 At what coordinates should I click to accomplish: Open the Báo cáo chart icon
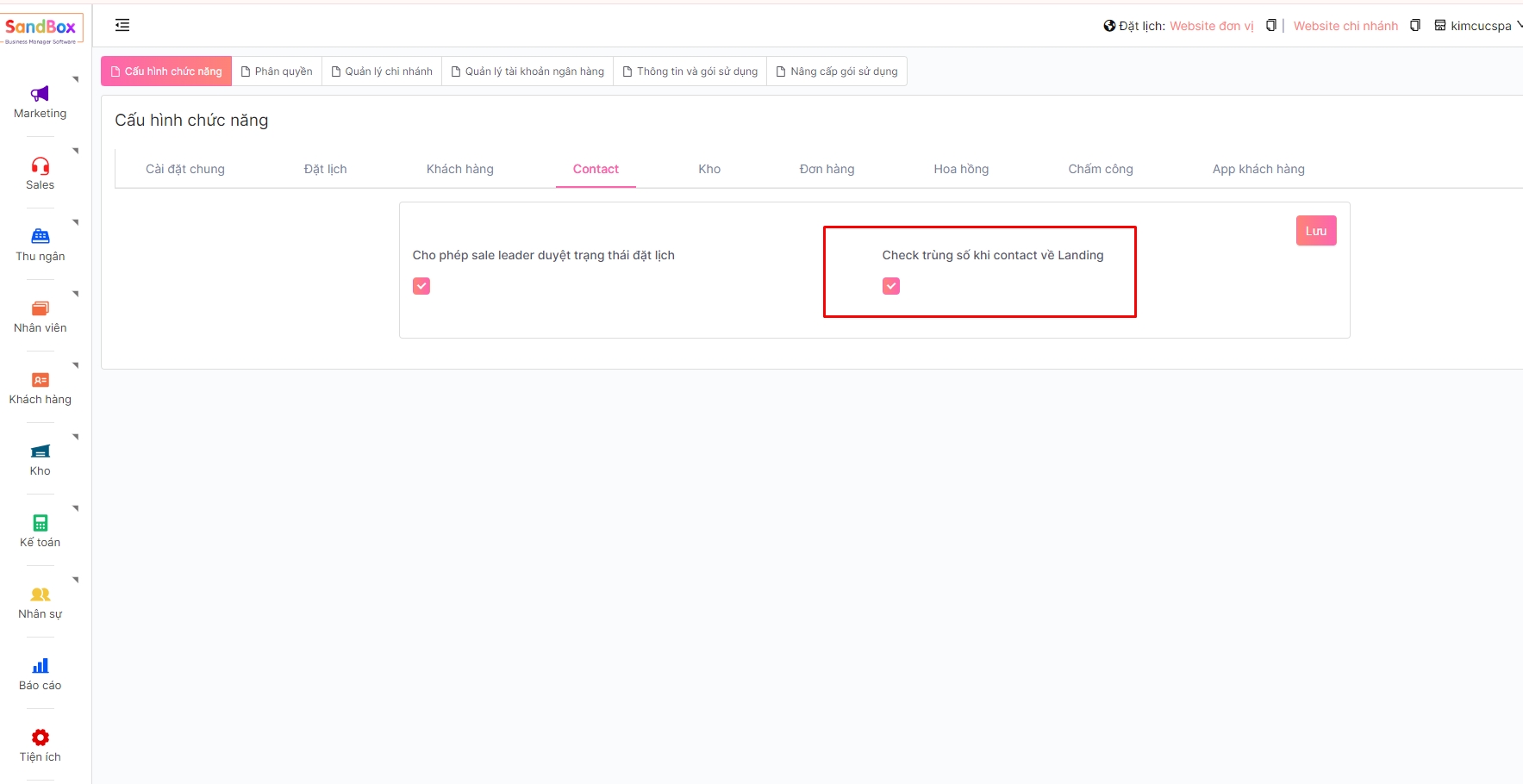click(40, 666)
